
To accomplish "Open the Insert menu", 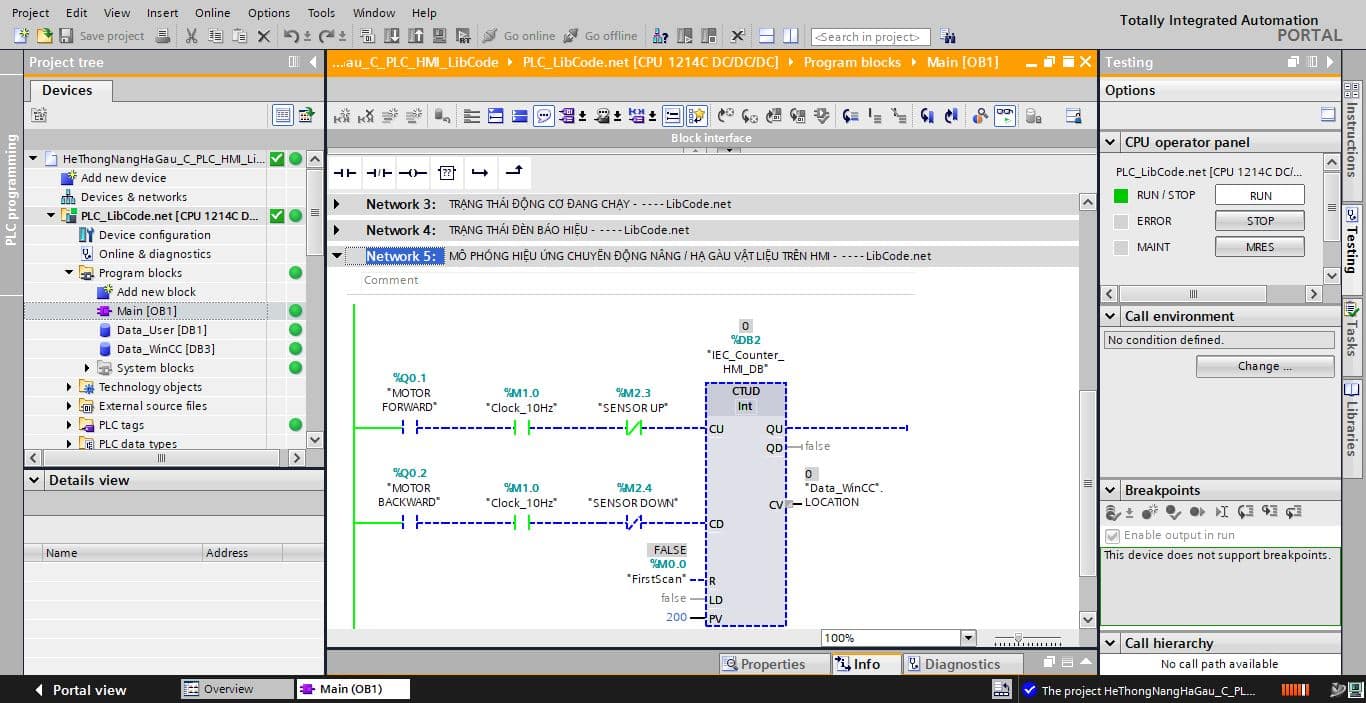I will [162, 13].
